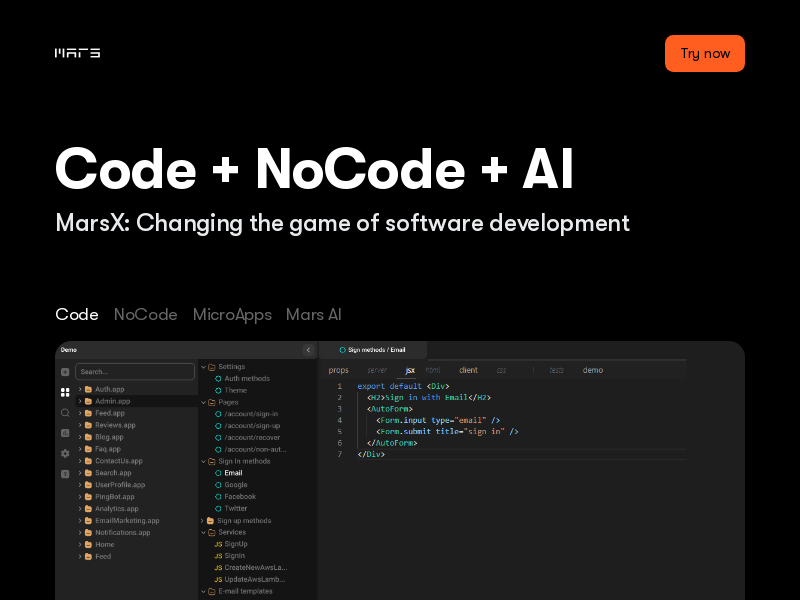
Task: Switch to the server editor tab
Action: point(377,370)
